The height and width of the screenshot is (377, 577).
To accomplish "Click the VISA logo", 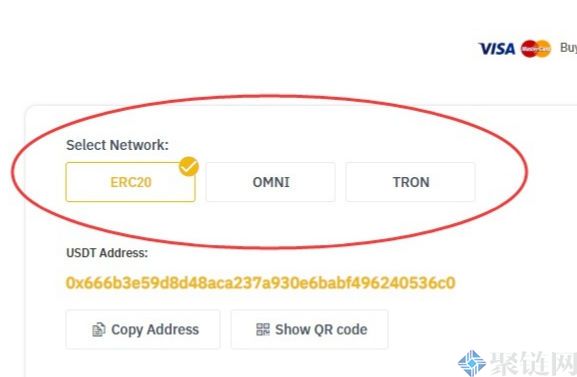I will pos(496,49).
